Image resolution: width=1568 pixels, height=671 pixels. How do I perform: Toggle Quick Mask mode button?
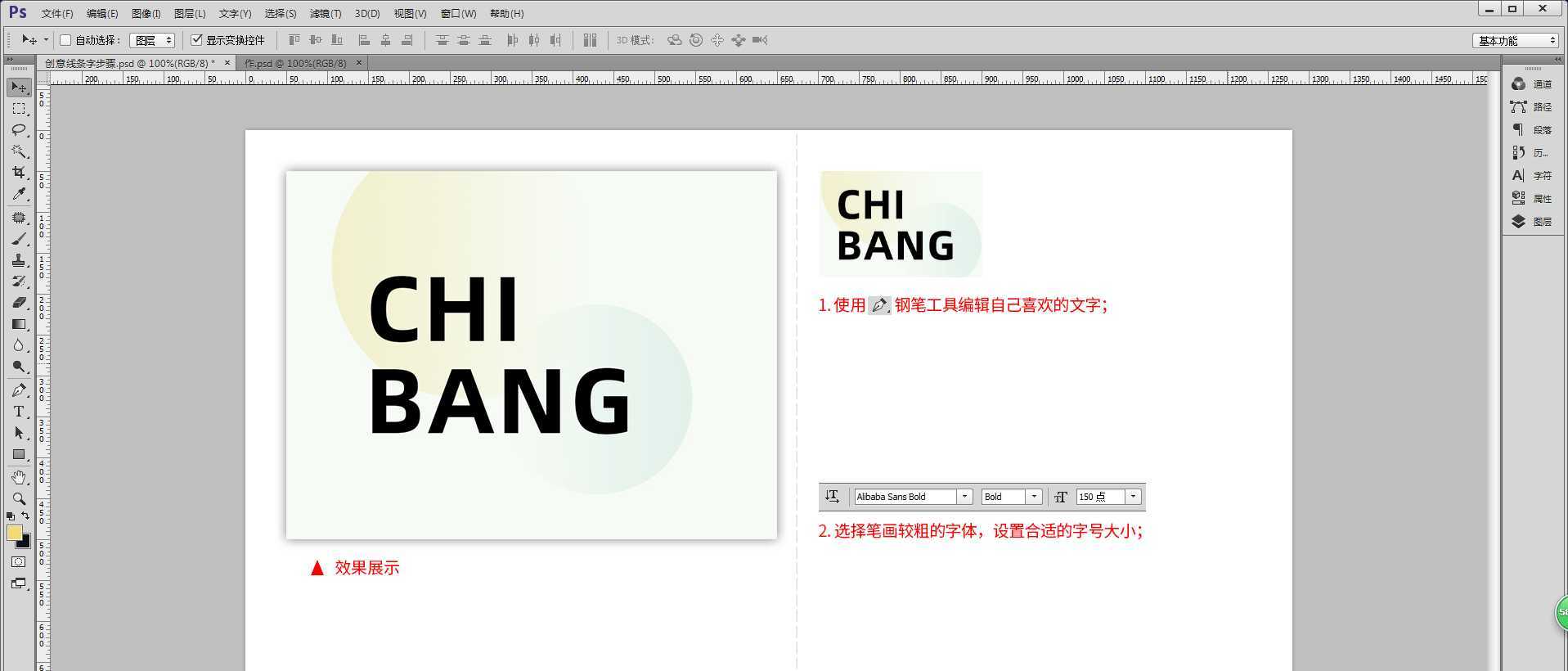19,562
